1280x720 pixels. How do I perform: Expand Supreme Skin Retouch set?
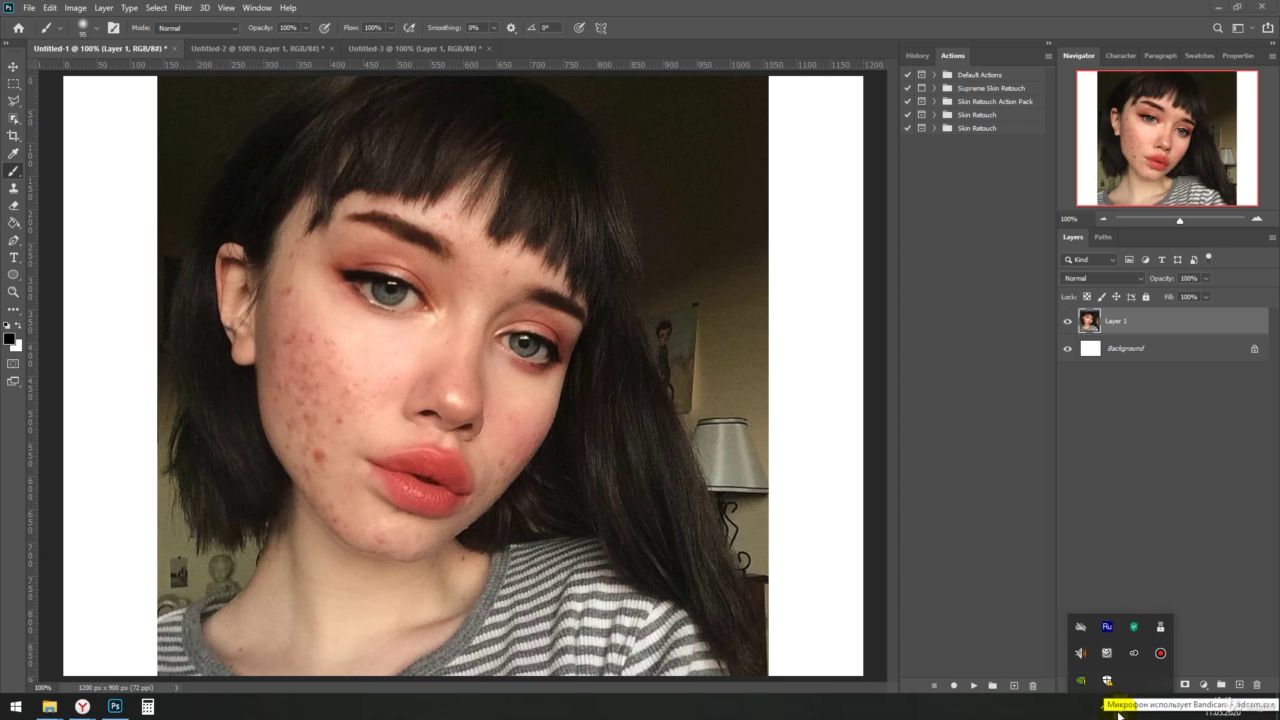[x=934, y=88]
